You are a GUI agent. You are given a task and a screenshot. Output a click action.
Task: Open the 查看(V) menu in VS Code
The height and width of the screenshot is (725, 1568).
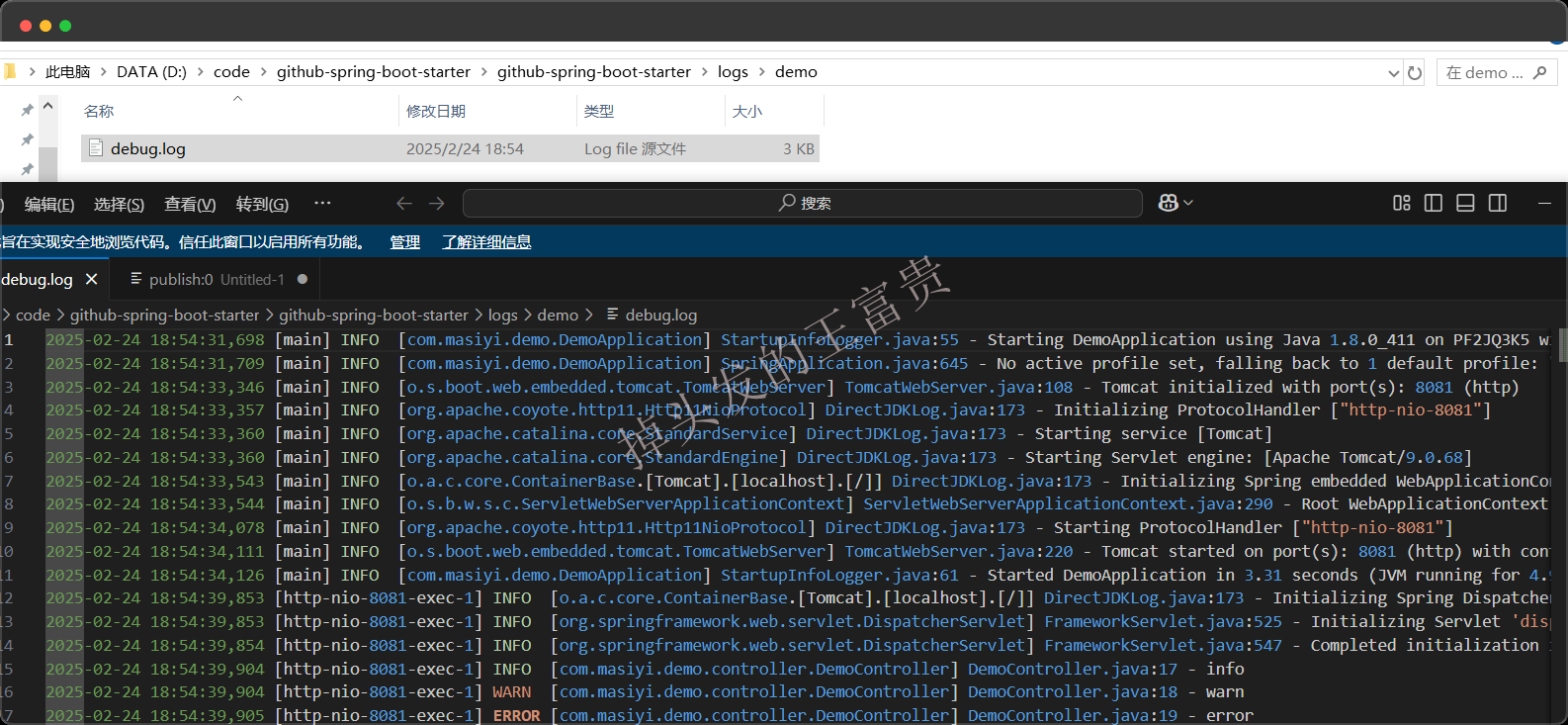point(190,204)
